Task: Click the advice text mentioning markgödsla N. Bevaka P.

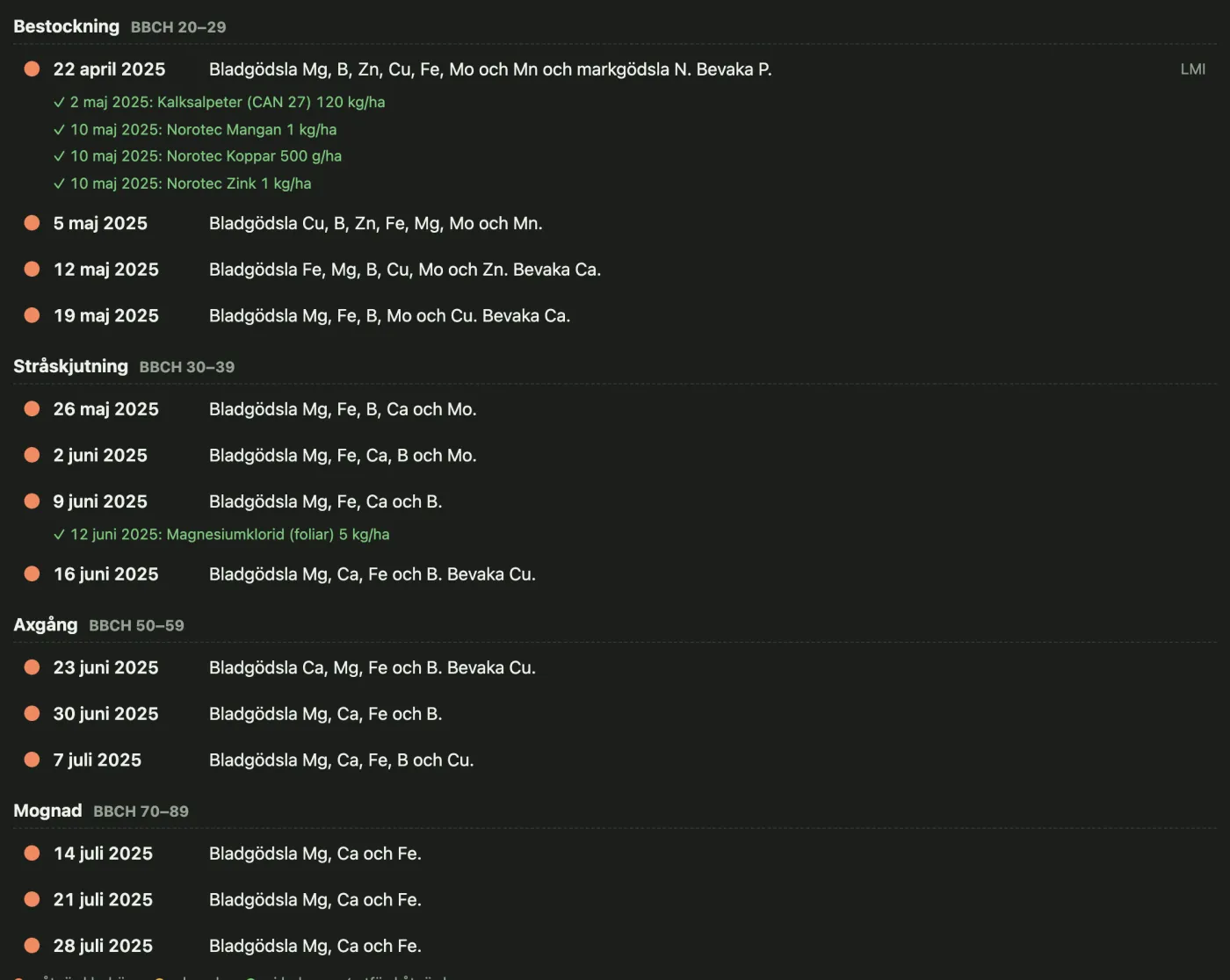Action: (490, 69)
